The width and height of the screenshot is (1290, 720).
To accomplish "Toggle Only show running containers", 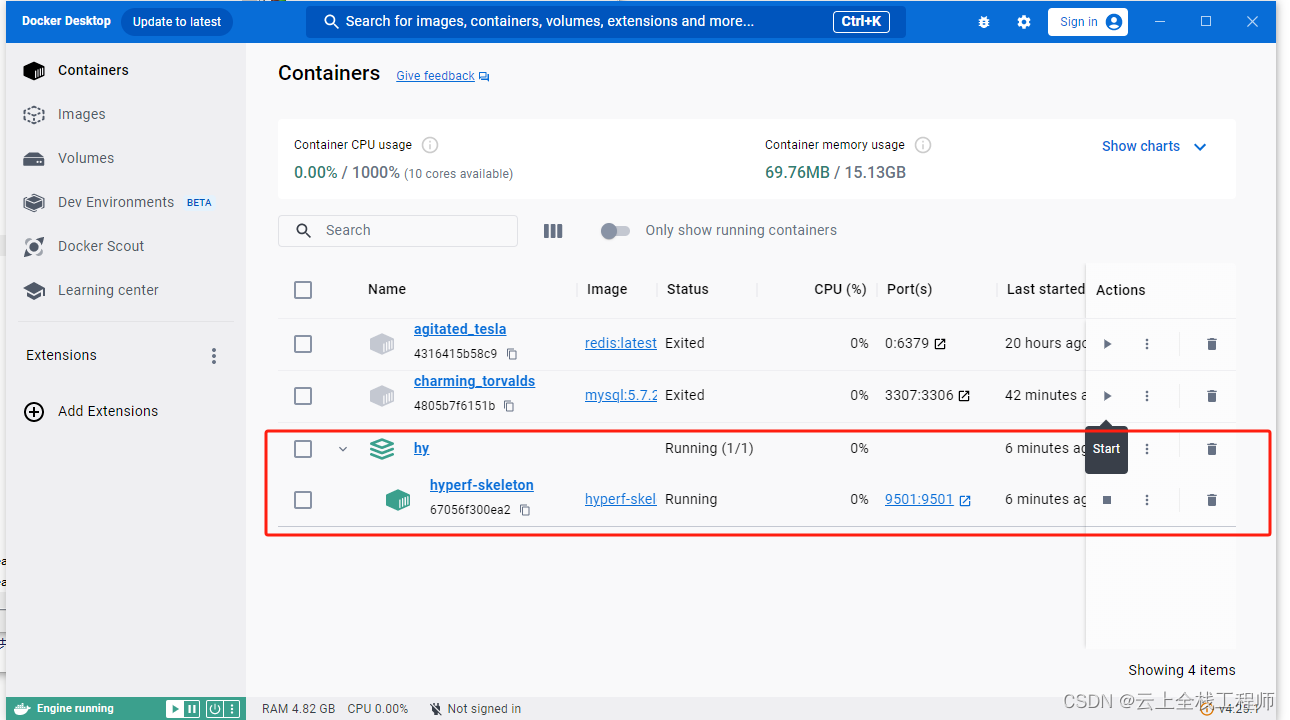I will coord(615,231).
